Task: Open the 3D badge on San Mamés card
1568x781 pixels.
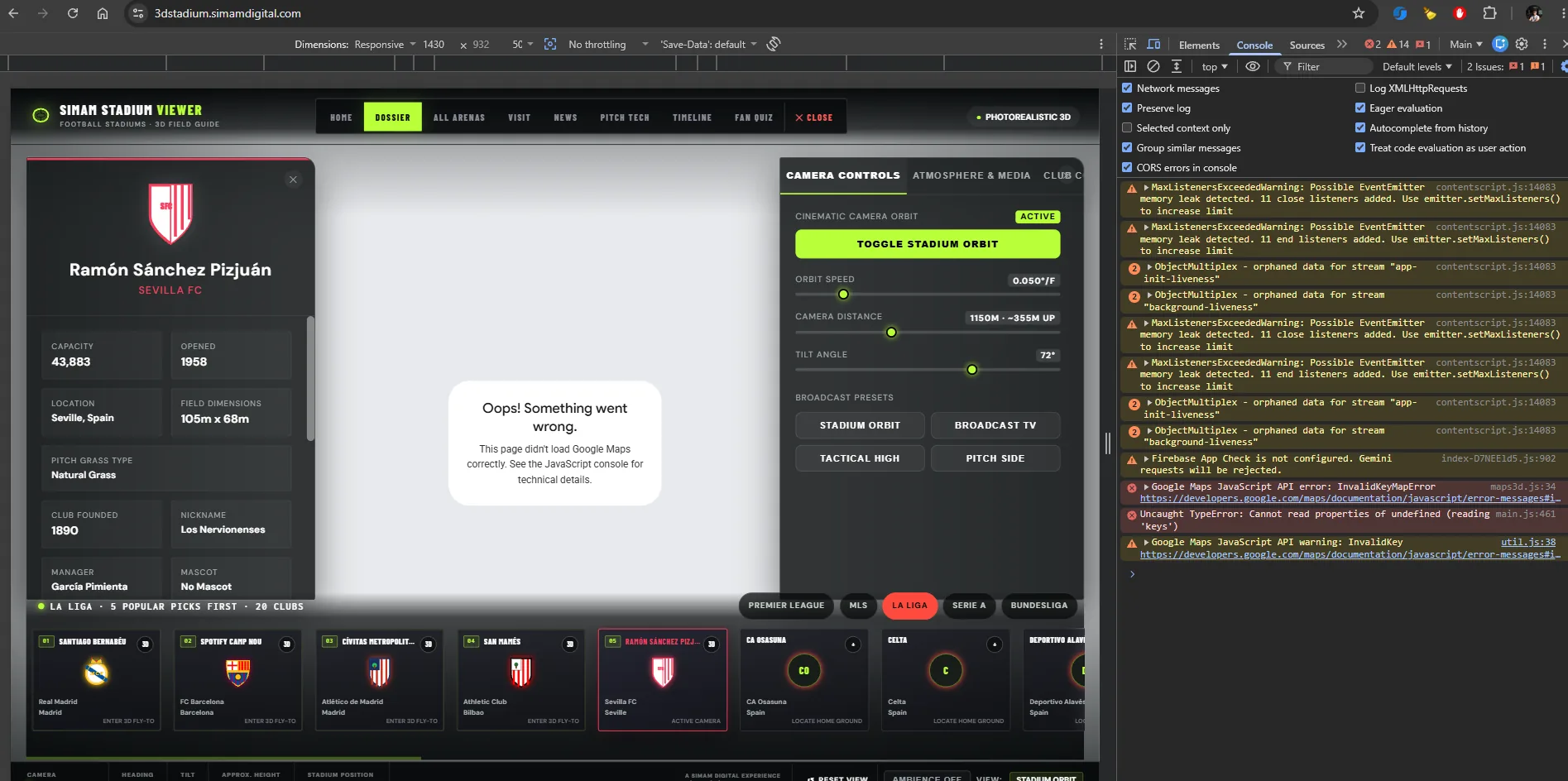Action: click(x=570, y=644)
